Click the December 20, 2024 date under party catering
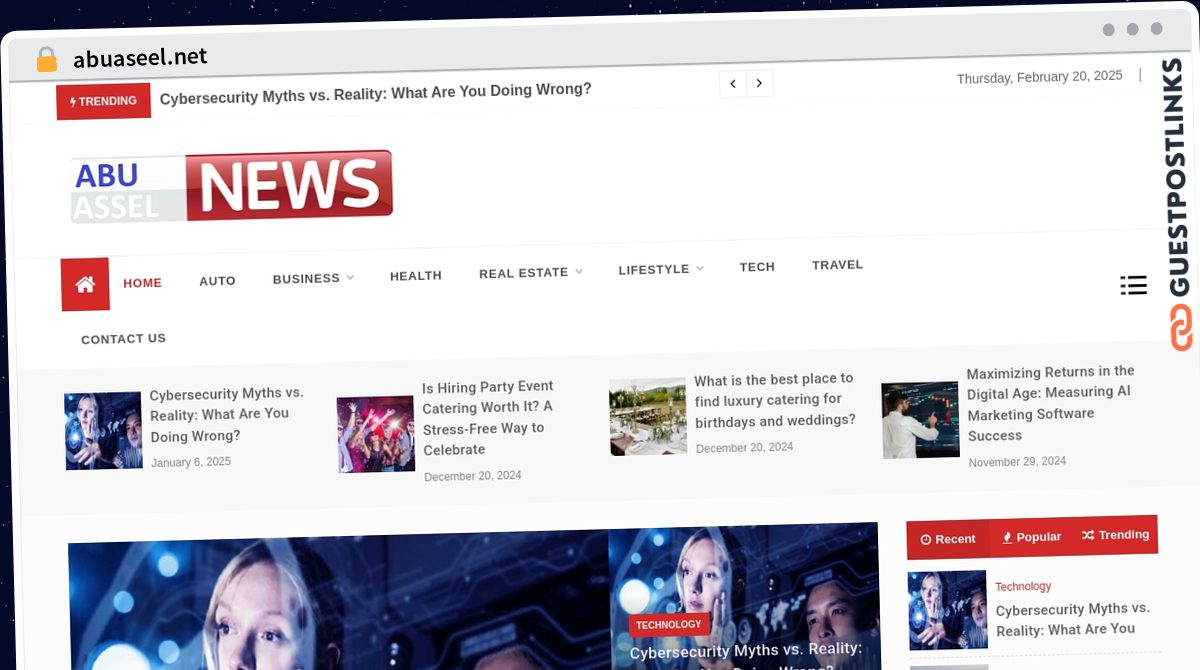The width and height of the screenshot is (1200, 670). pyautogui.click(x=473, y=476)
